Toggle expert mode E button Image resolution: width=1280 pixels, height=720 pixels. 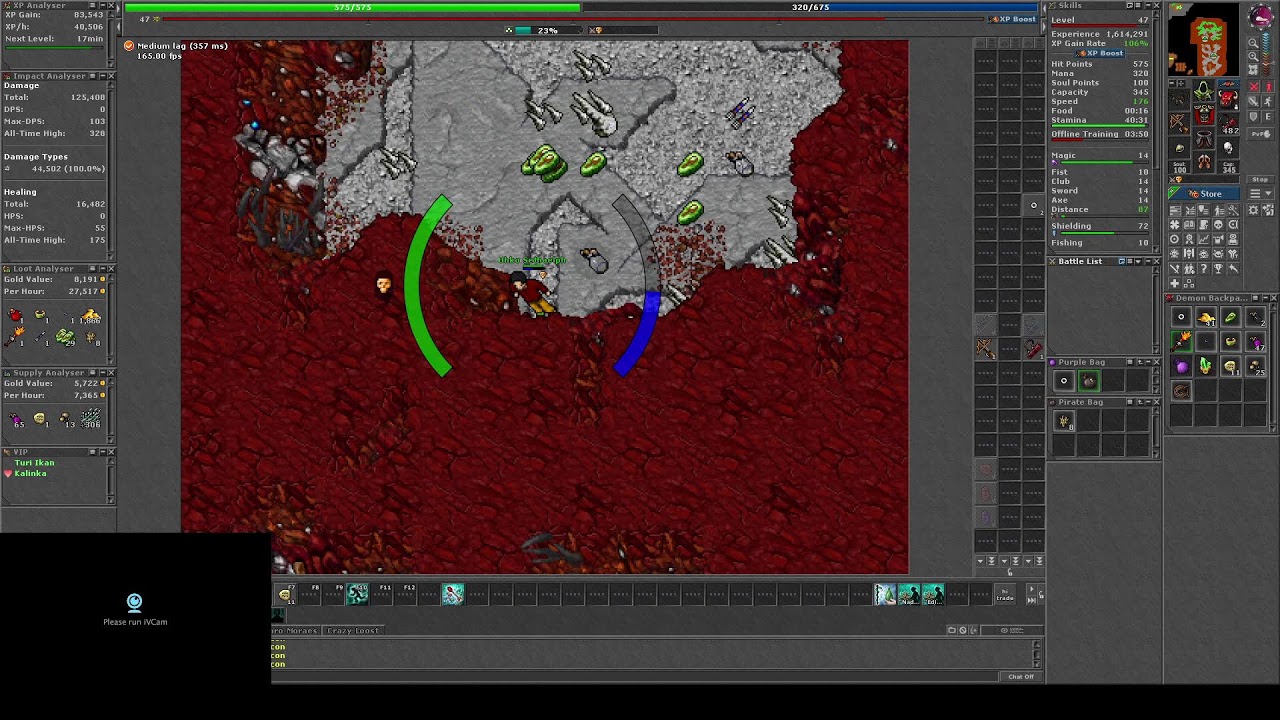[x=1268, y=117]
